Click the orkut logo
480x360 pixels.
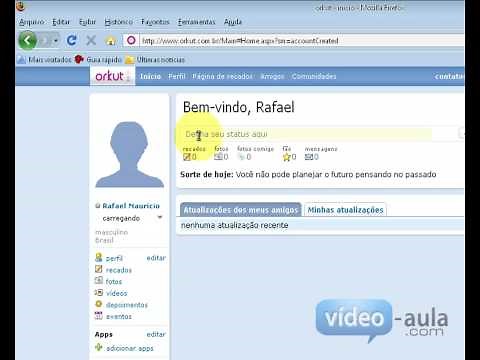tap(112, 76)
